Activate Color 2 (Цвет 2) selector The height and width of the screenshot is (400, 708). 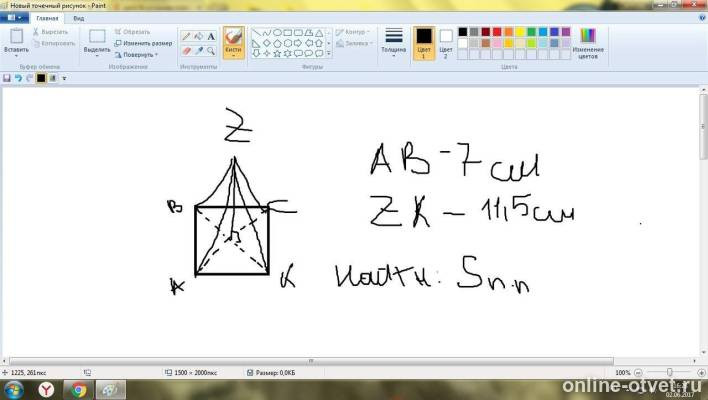click(x=446, y=43)
